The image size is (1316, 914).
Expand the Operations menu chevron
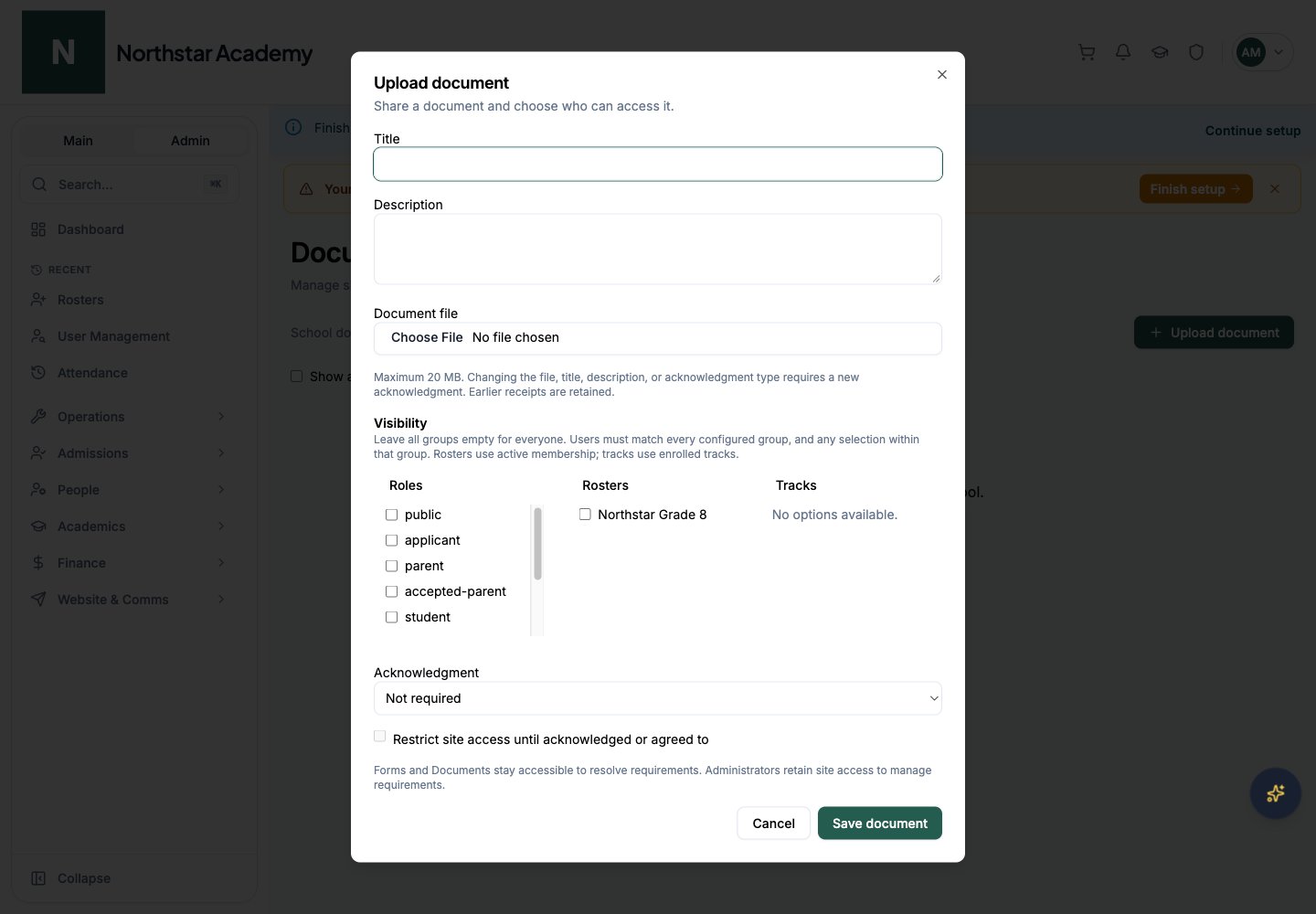(x=221, y=417)
